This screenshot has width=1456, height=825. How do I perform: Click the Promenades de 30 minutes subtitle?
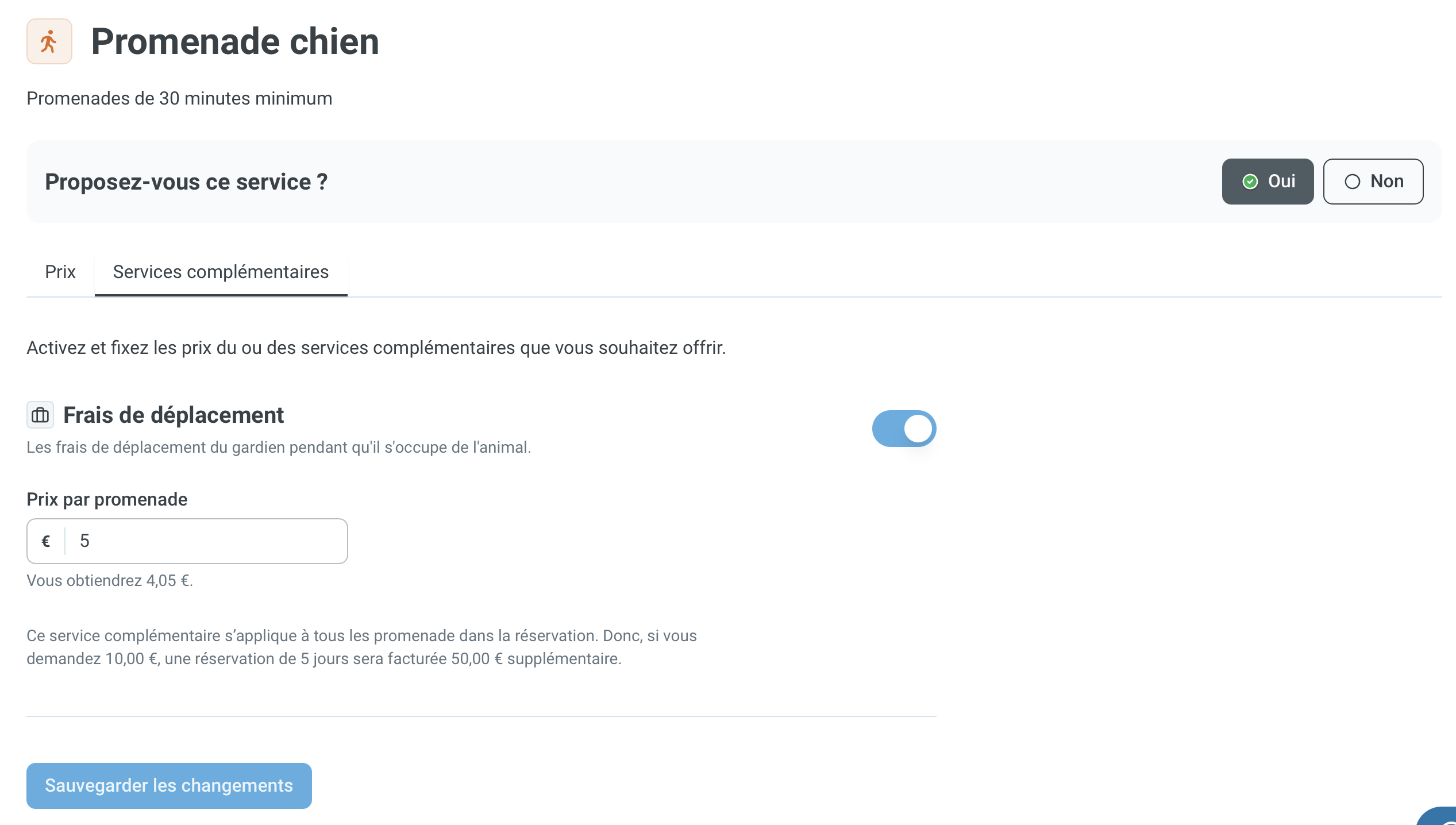tap(179, 98)
